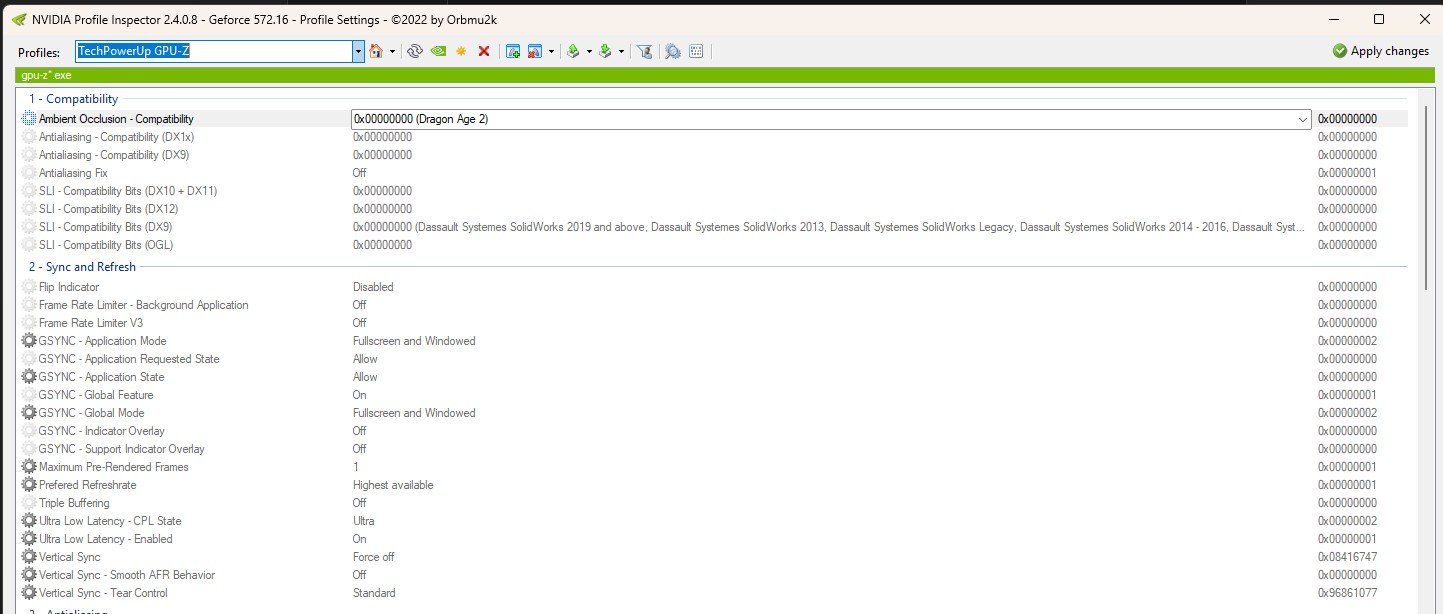Click the 'Highest available' refresh rate value
The height and width of the screenshot is (614, 1443).
click(393, 485)
